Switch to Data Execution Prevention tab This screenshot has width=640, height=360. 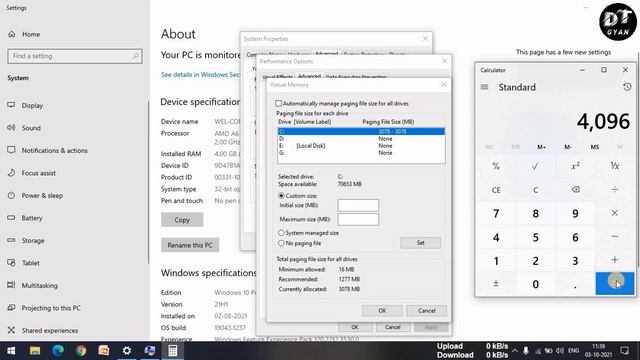356,77
